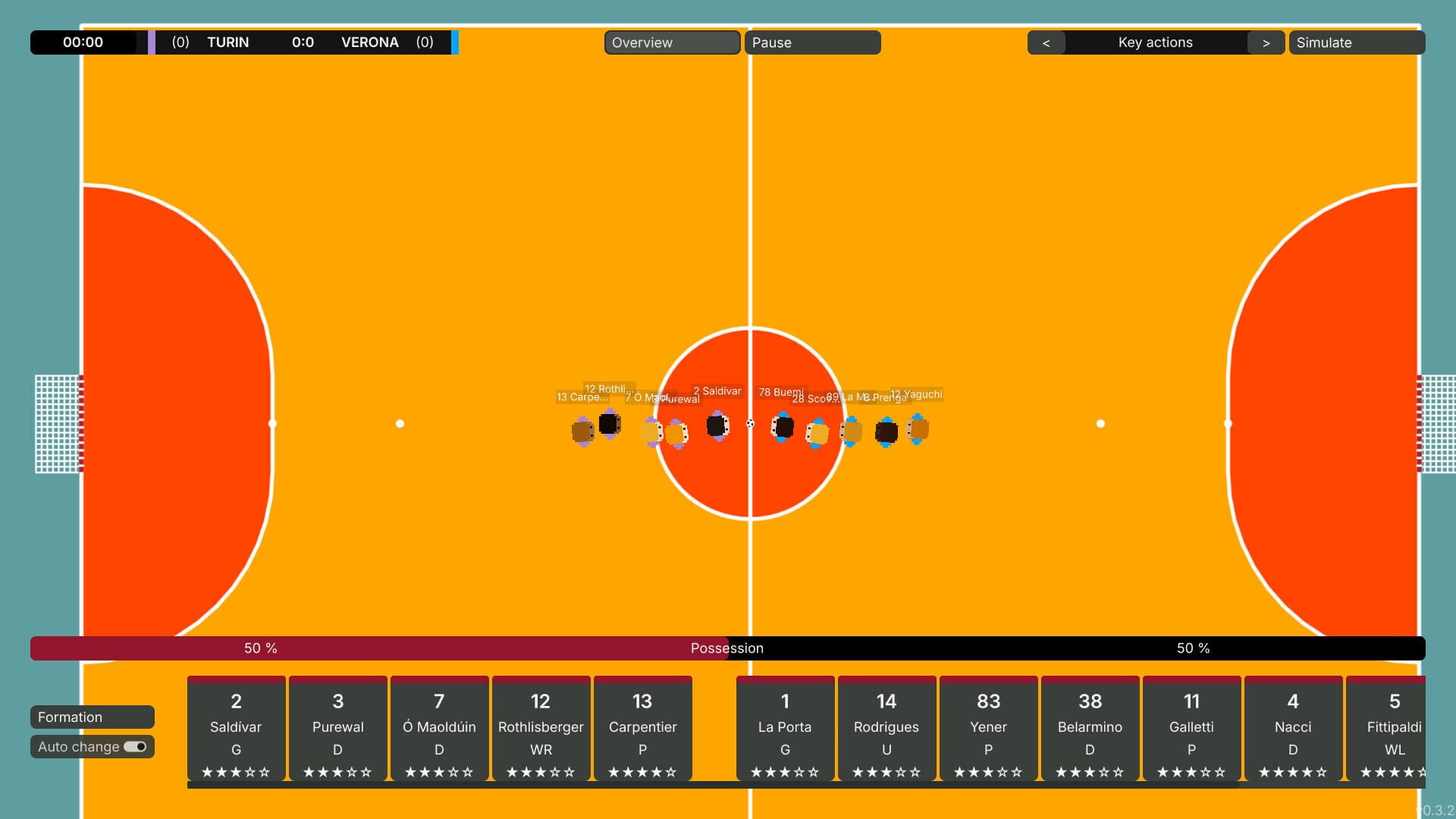Click the Key actions label
The height and width of the screenshot is (819, 1456).
(x=1154, y=42)
